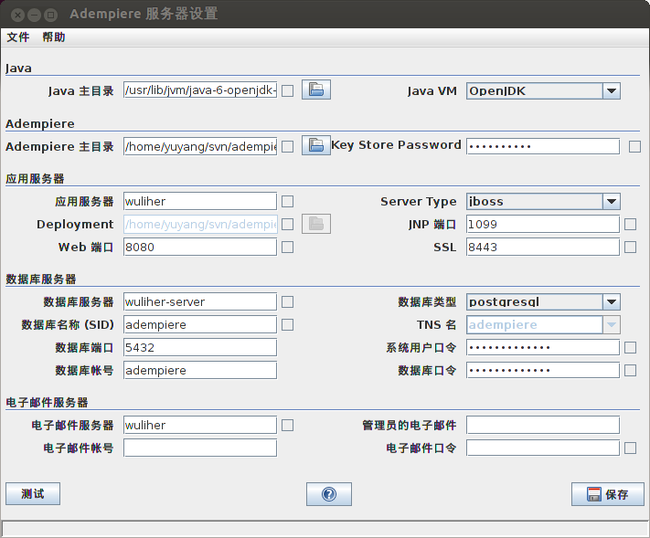The image size is (650, 538).
Task: Toggle checkbox beside 电子邮件口令 field
Action: (x=630, y=448)
